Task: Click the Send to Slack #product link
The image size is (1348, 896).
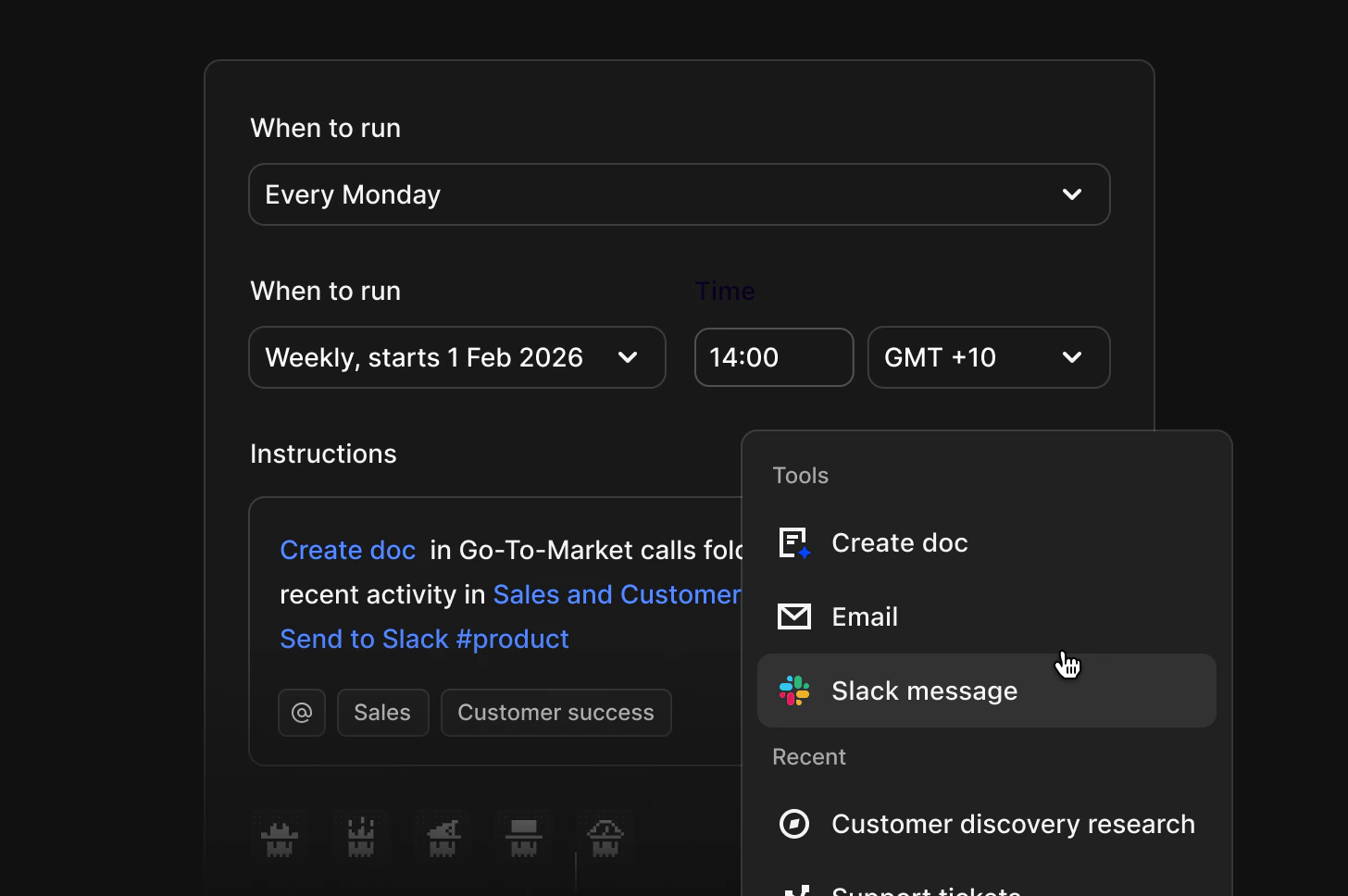Action: click(x=424, y=639)
